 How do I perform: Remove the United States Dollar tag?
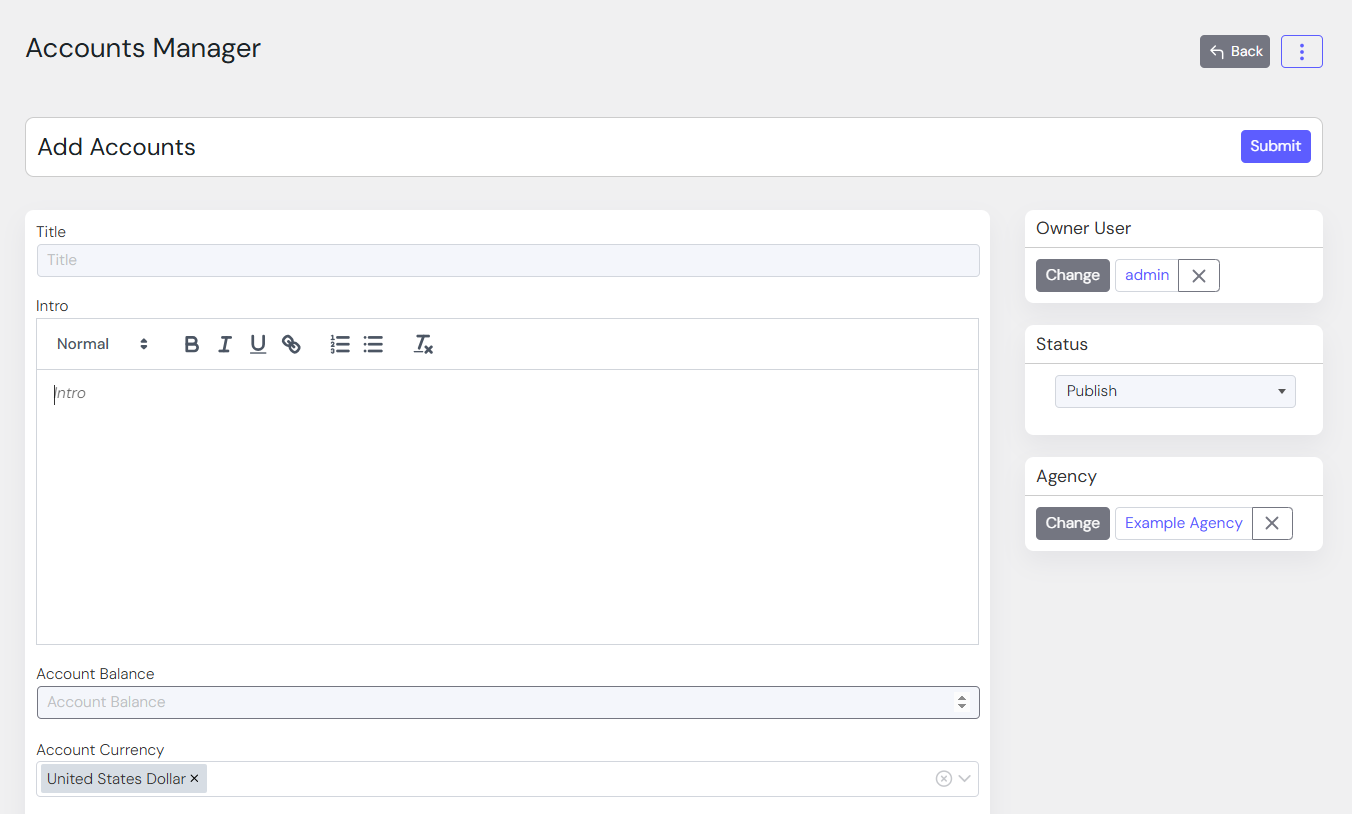click(195, 778)
